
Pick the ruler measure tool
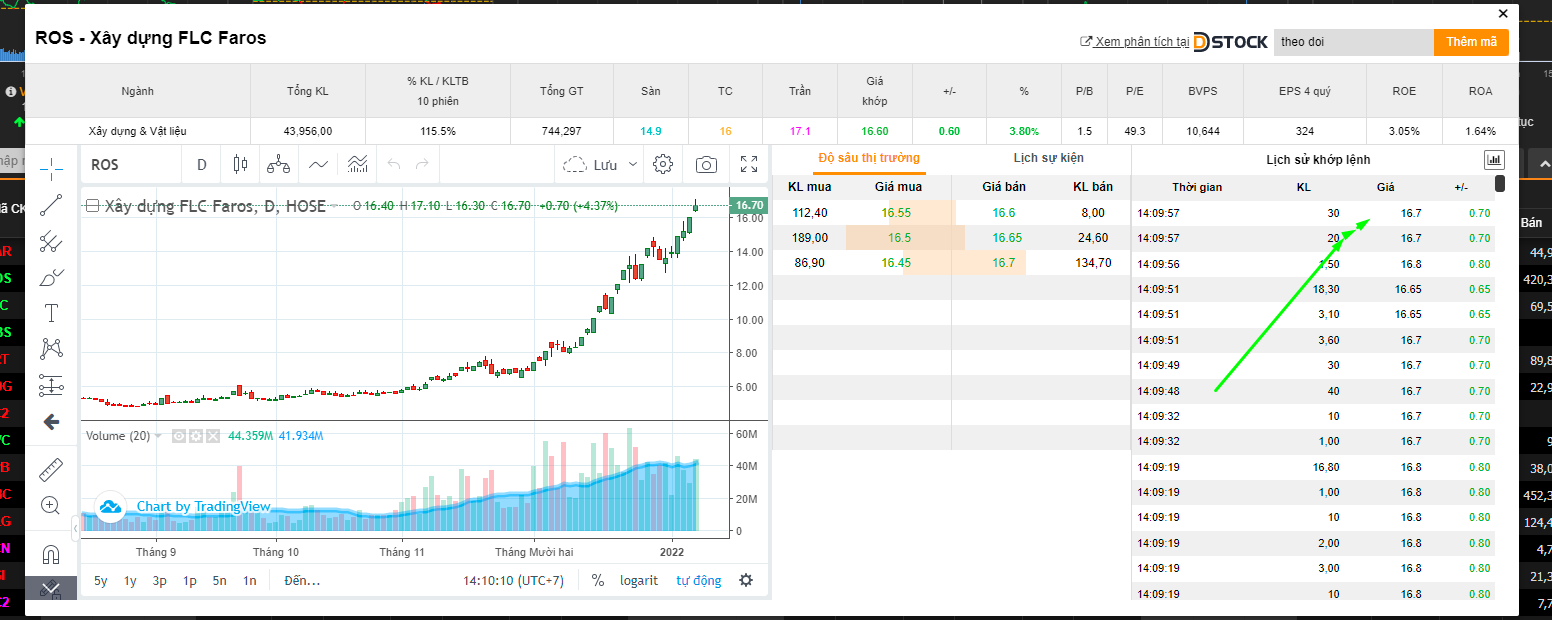[51, 469]
